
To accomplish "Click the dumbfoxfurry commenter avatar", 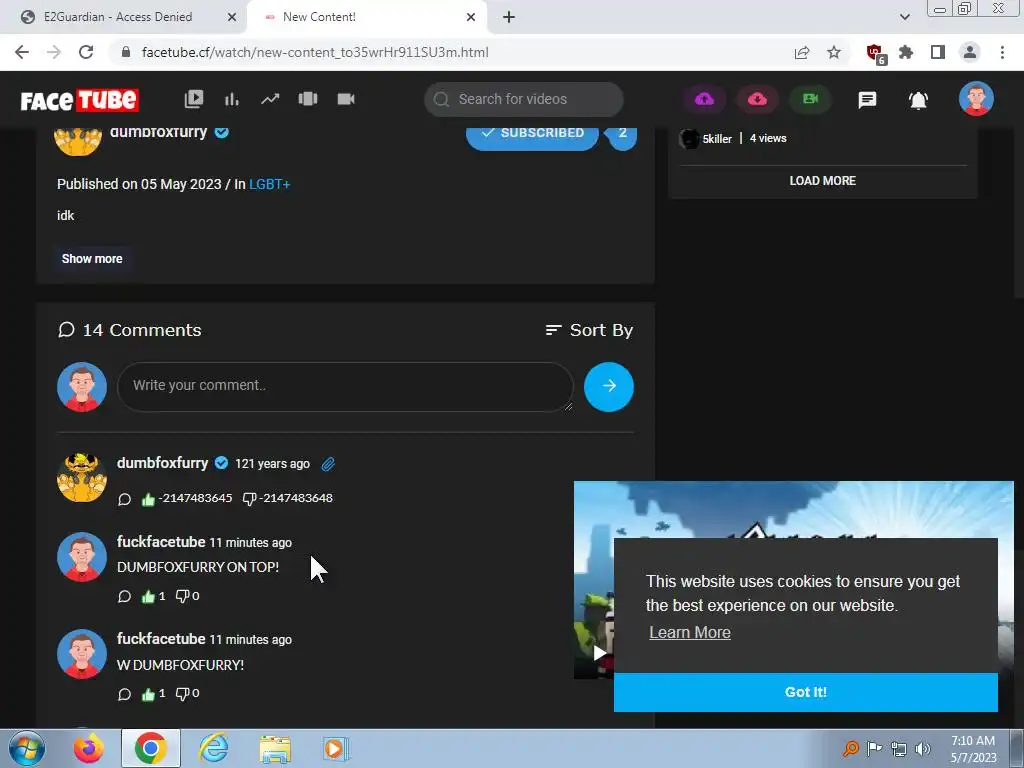I will (x=82, y=478).
